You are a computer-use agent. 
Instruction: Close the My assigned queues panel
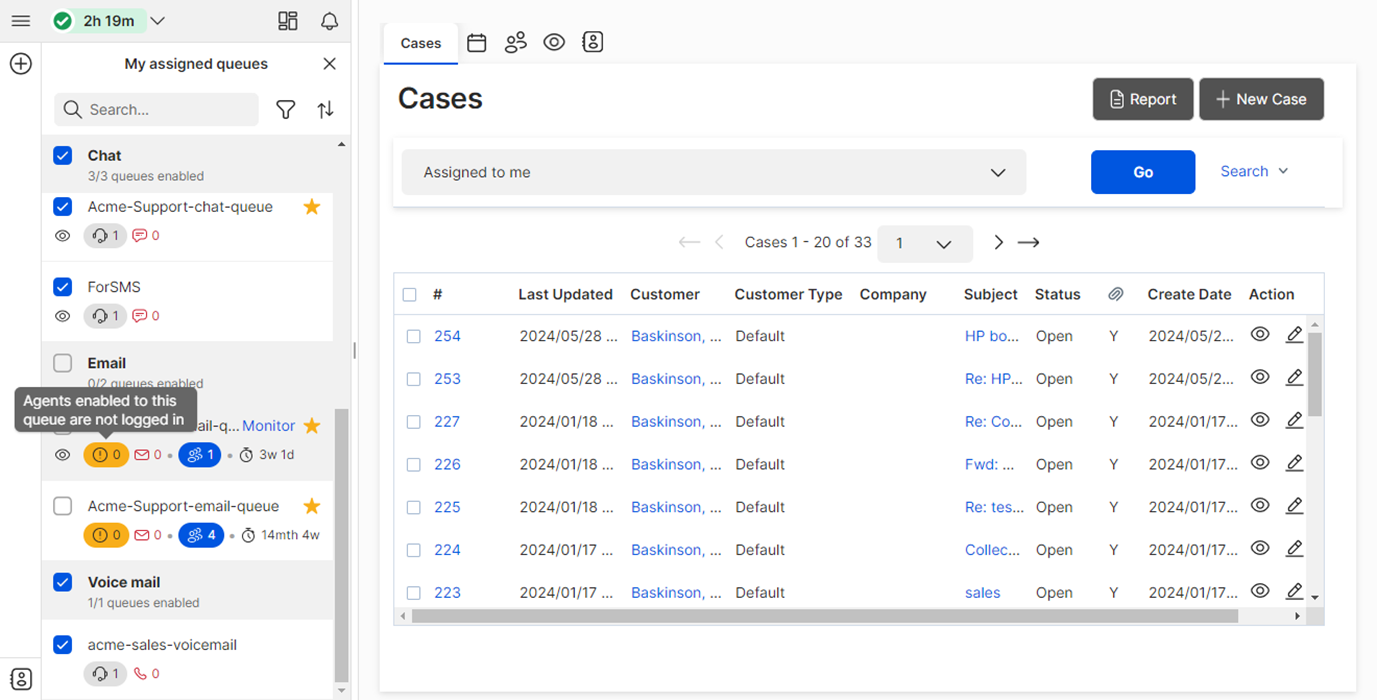[x=329, y=64]
